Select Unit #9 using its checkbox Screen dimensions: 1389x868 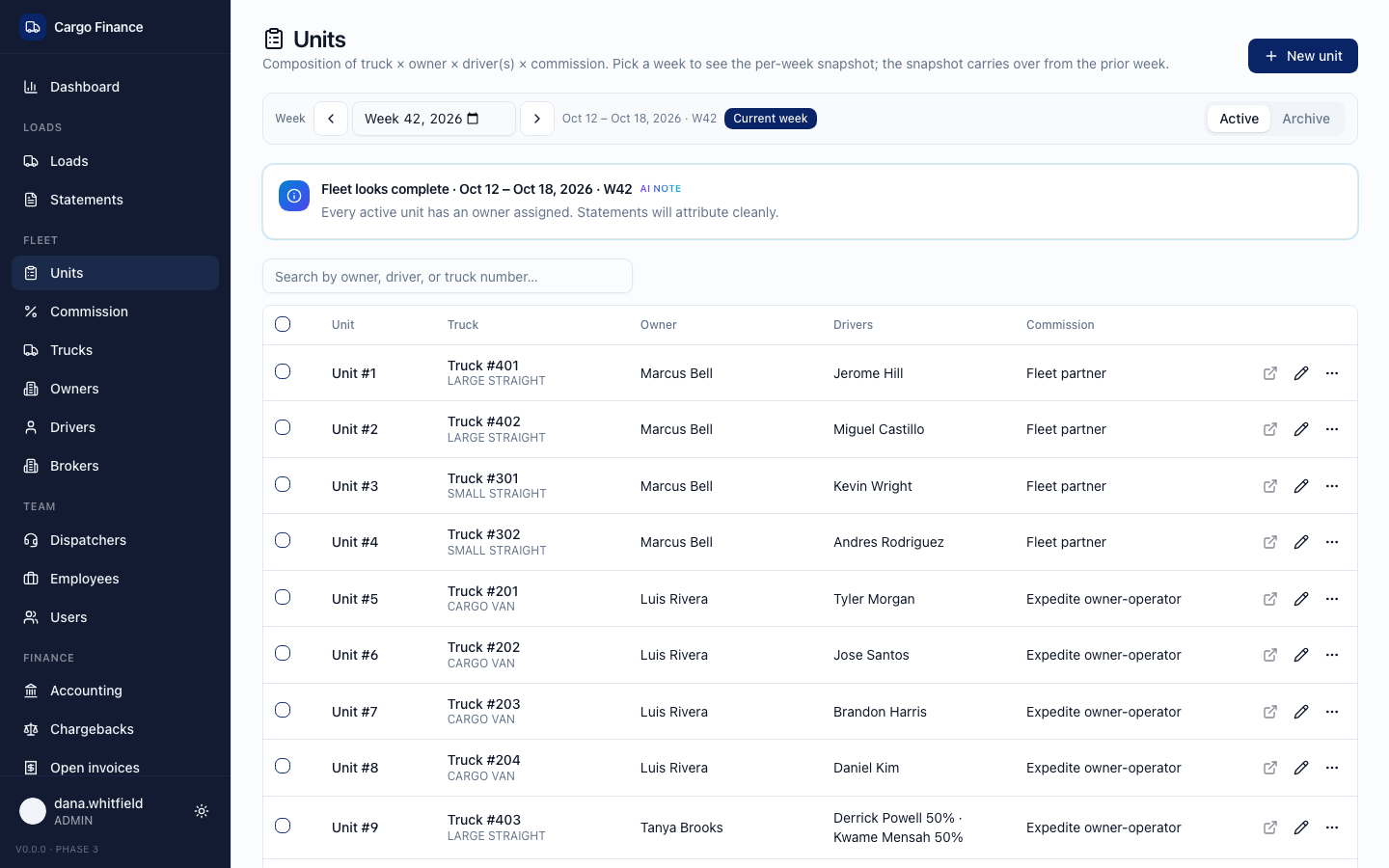tap(283, 826)
